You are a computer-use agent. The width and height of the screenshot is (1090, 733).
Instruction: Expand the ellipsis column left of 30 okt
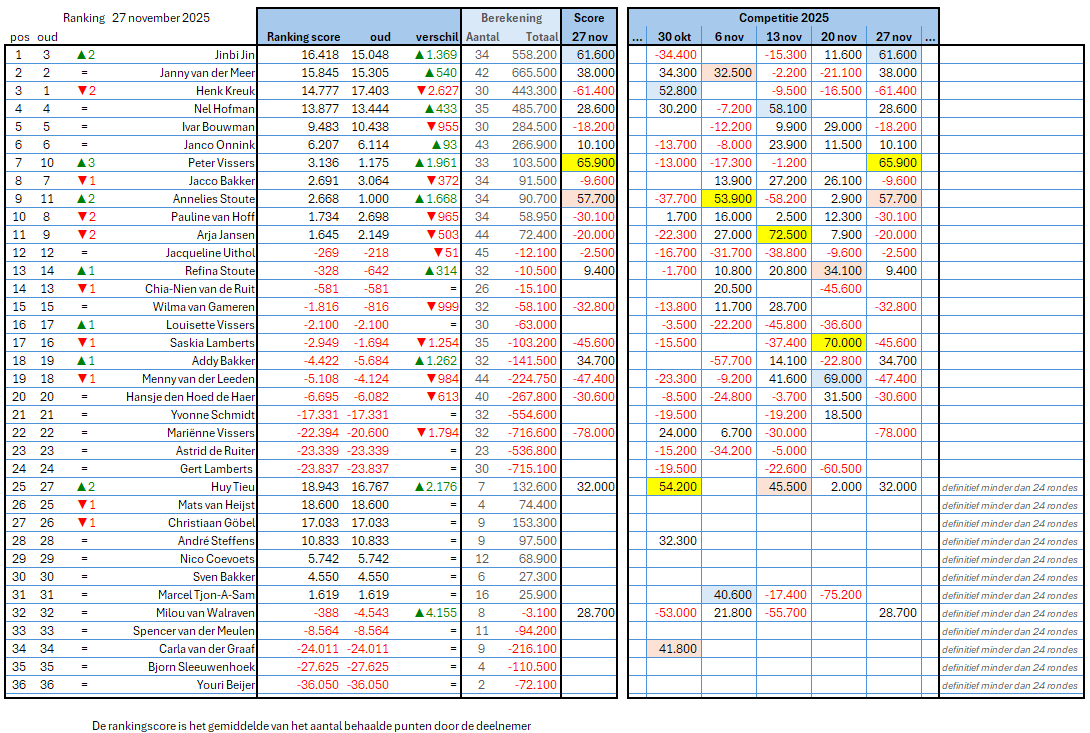pyautogui.click(x=636, y=37)
